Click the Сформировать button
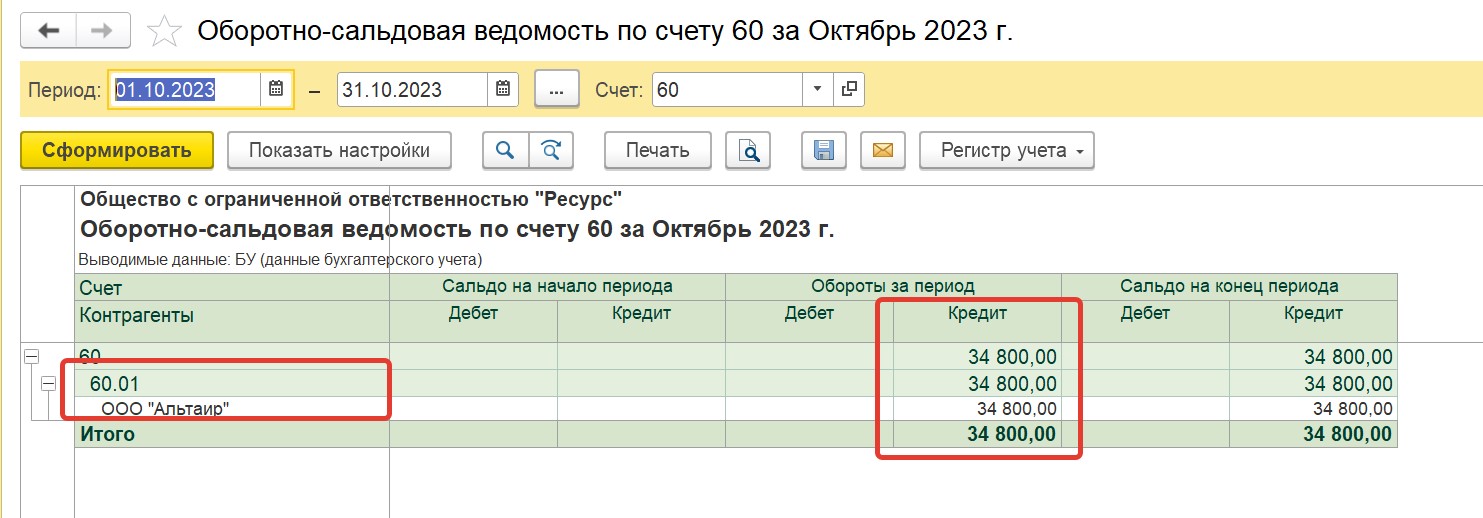Screen dimensions: 1483x518 coord(117,150)
